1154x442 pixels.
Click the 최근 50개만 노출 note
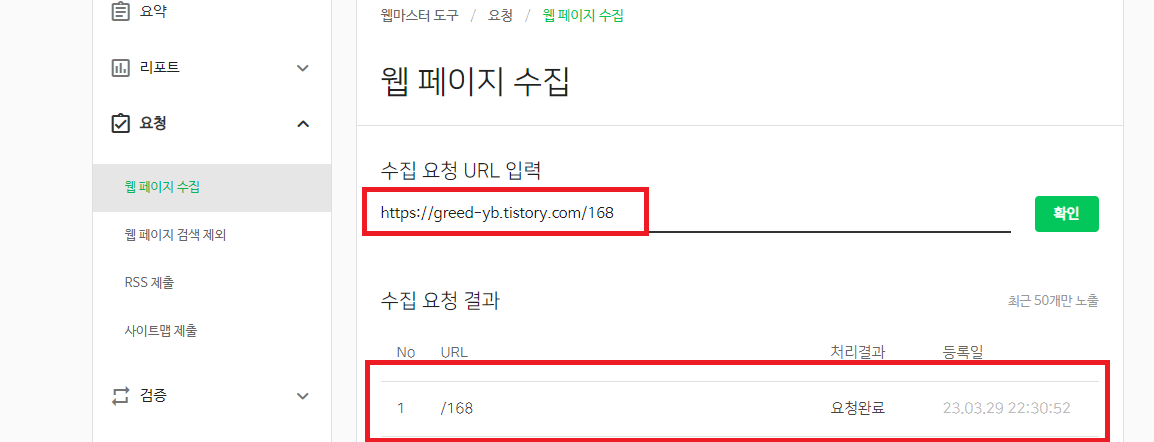[x=1053, y=301]
